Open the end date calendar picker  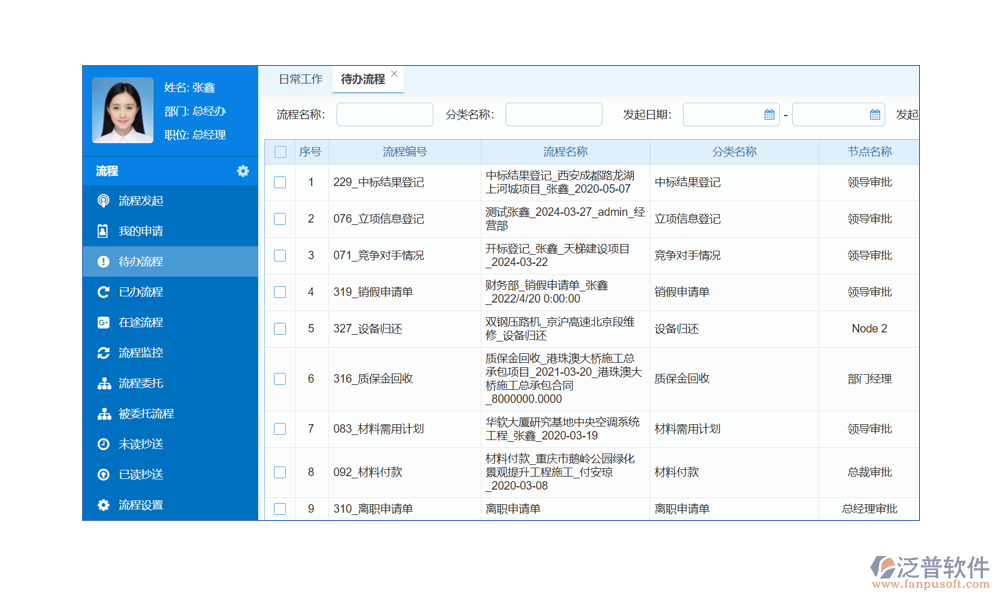(x=874, y=115)
